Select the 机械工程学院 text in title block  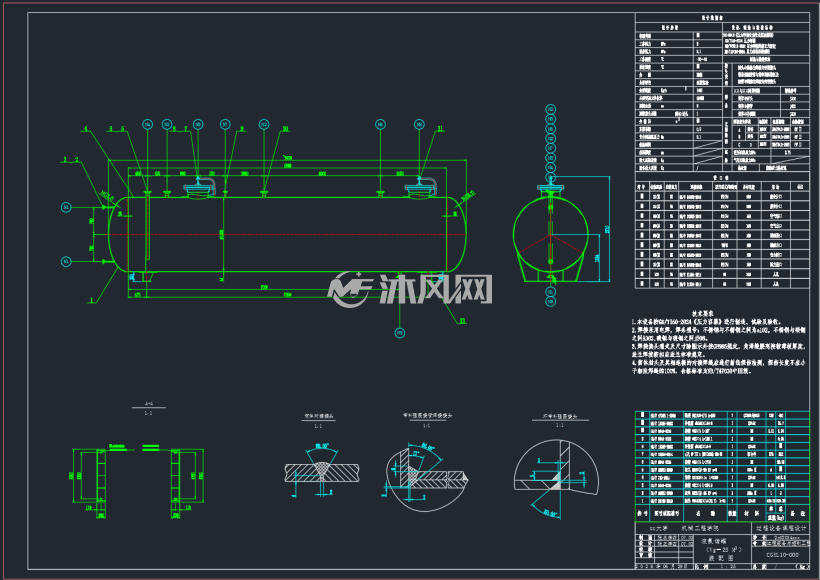700,528
